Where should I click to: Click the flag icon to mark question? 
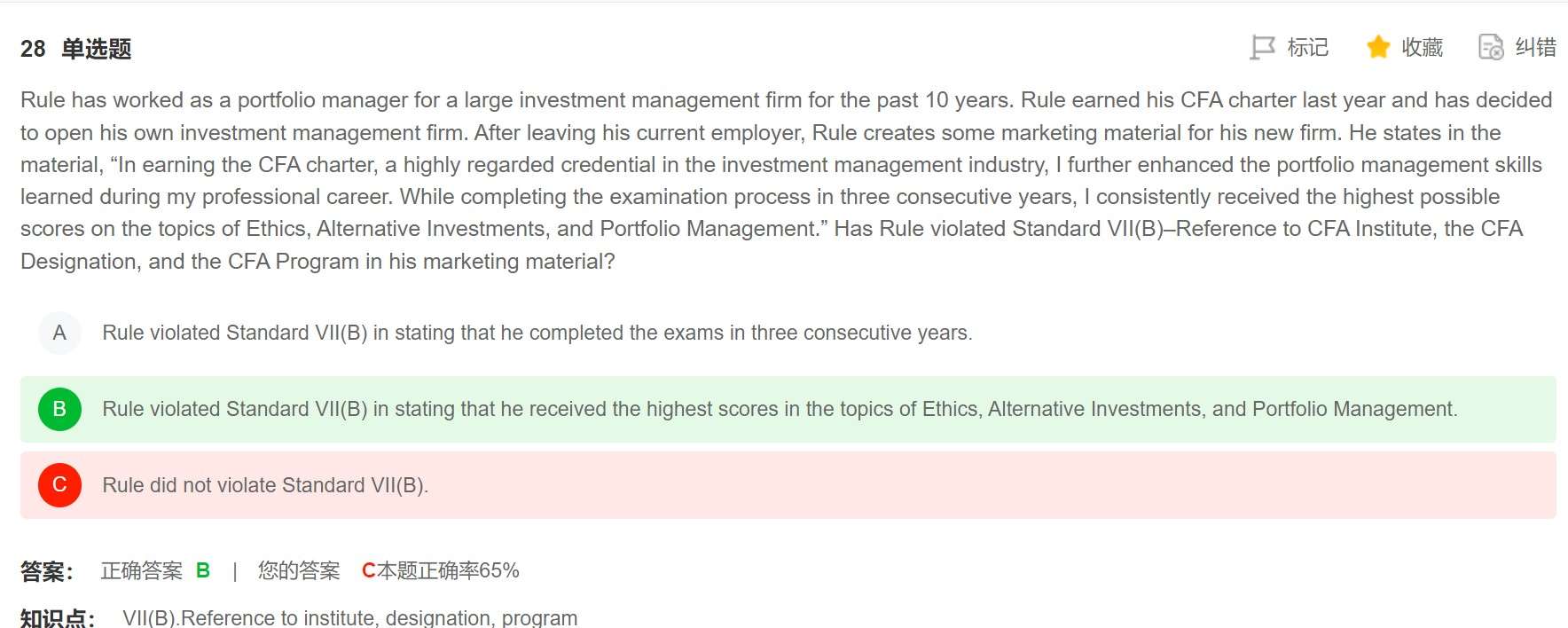point(1261,47)
